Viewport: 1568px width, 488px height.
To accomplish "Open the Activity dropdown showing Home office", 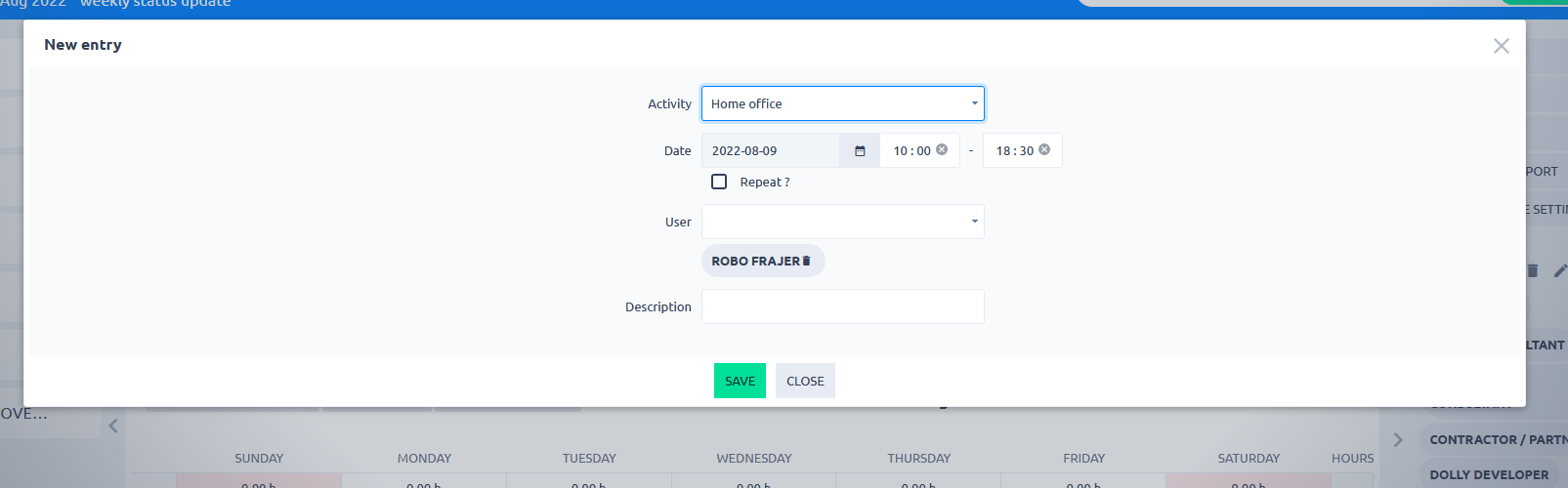I will pyautogui.click(x=842, y=103).
